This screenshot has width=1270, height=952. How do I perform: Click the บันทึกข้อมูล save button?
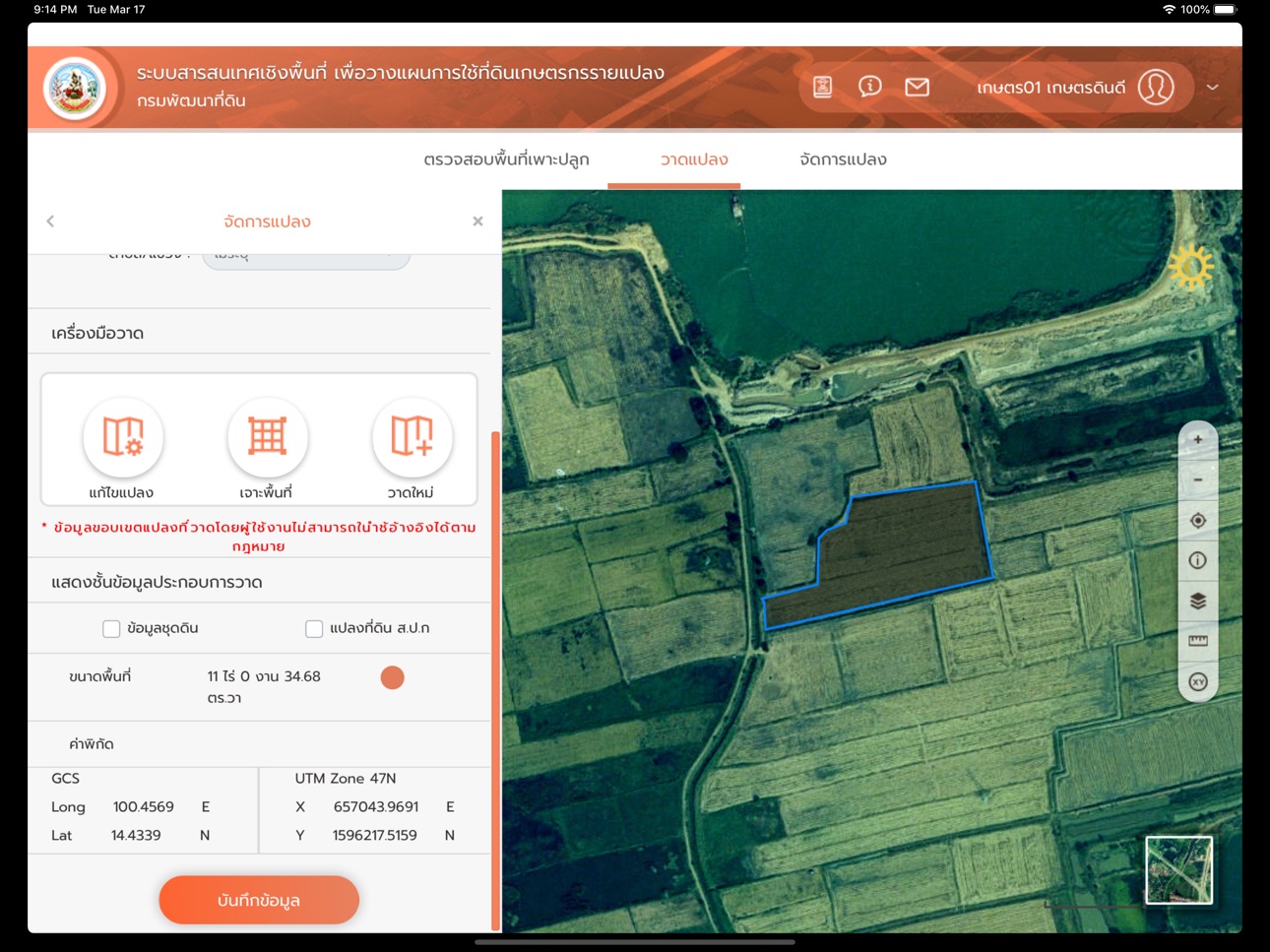tap(259, 900)
